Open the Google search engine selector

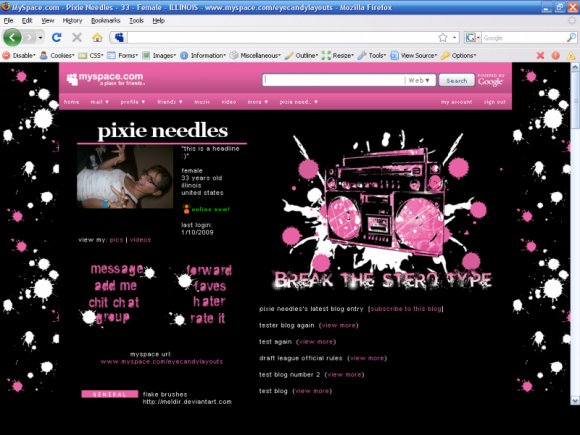coord(472,37)
